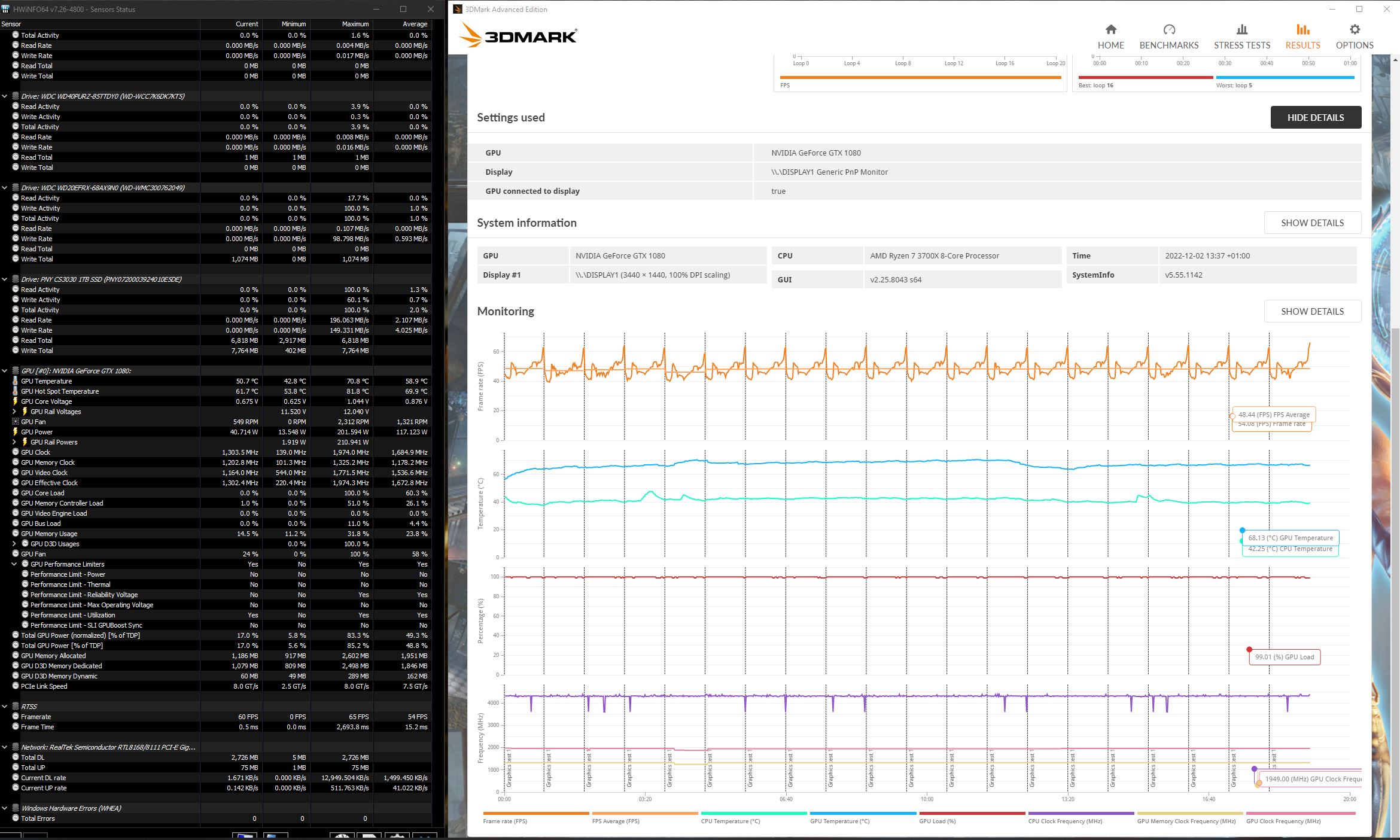Toggle GPU Temperature legend series
This screenshot has width=1400, height=840.
863,817
